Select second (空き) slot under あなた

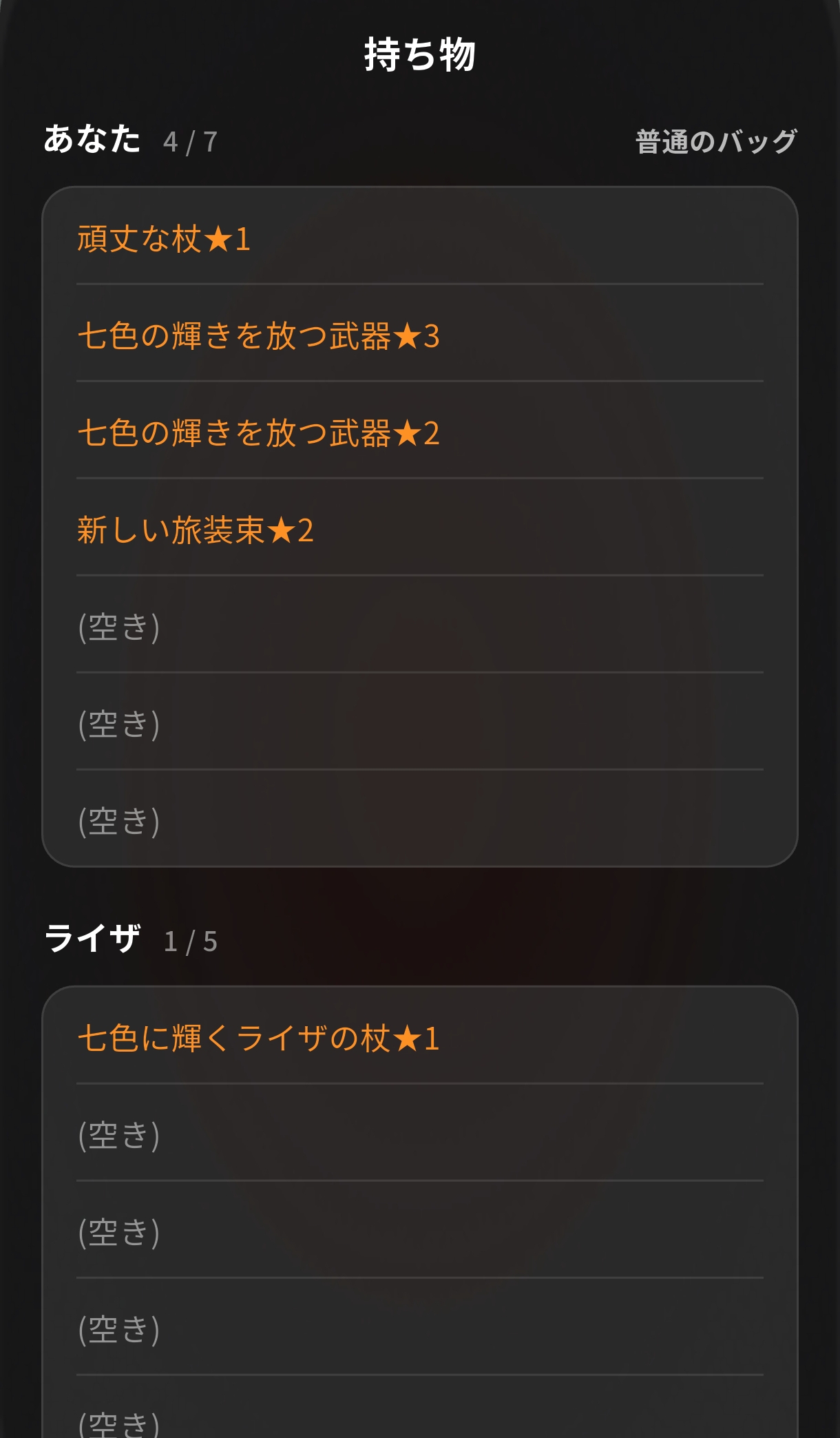(420, 722)
